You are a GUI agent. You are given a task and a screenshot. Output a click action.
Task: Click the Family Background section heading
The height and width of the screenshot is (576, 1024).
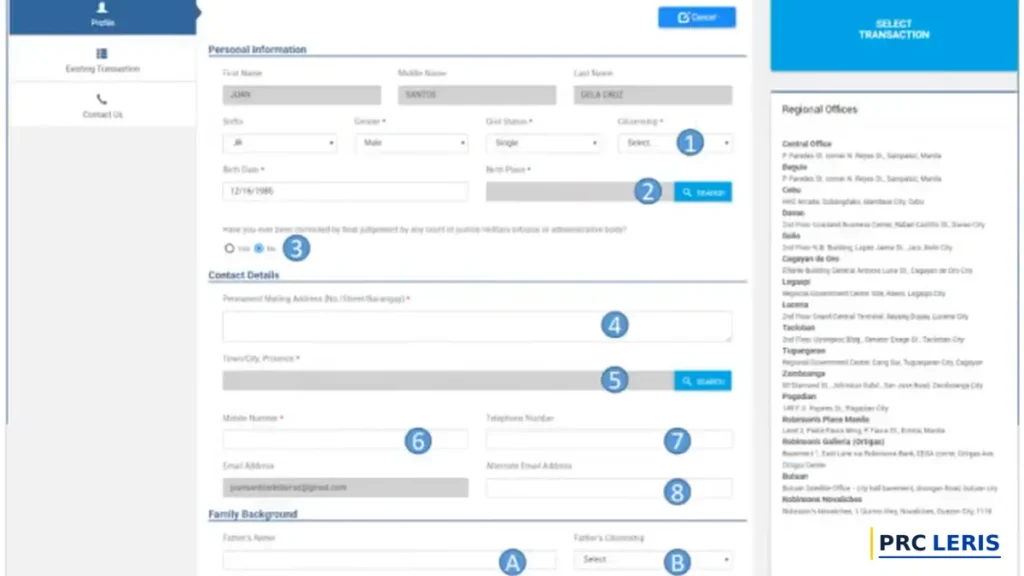click(x=253, y=515)
